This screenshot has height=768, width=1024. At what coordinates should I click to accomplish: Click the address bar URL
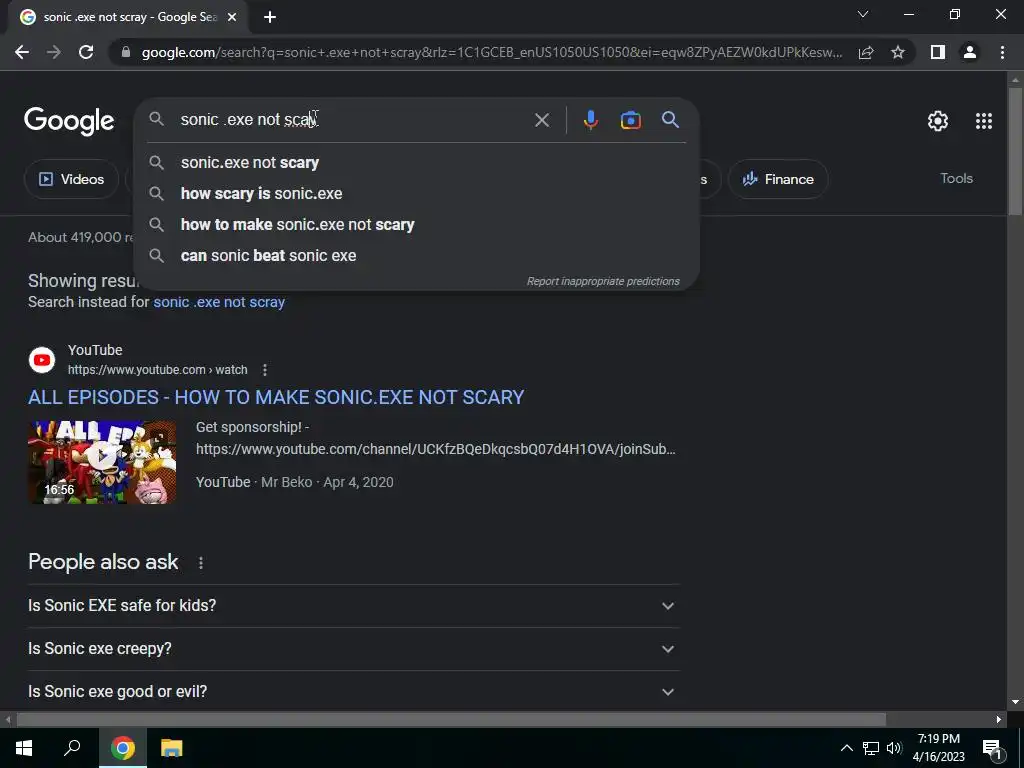[492, 52]
